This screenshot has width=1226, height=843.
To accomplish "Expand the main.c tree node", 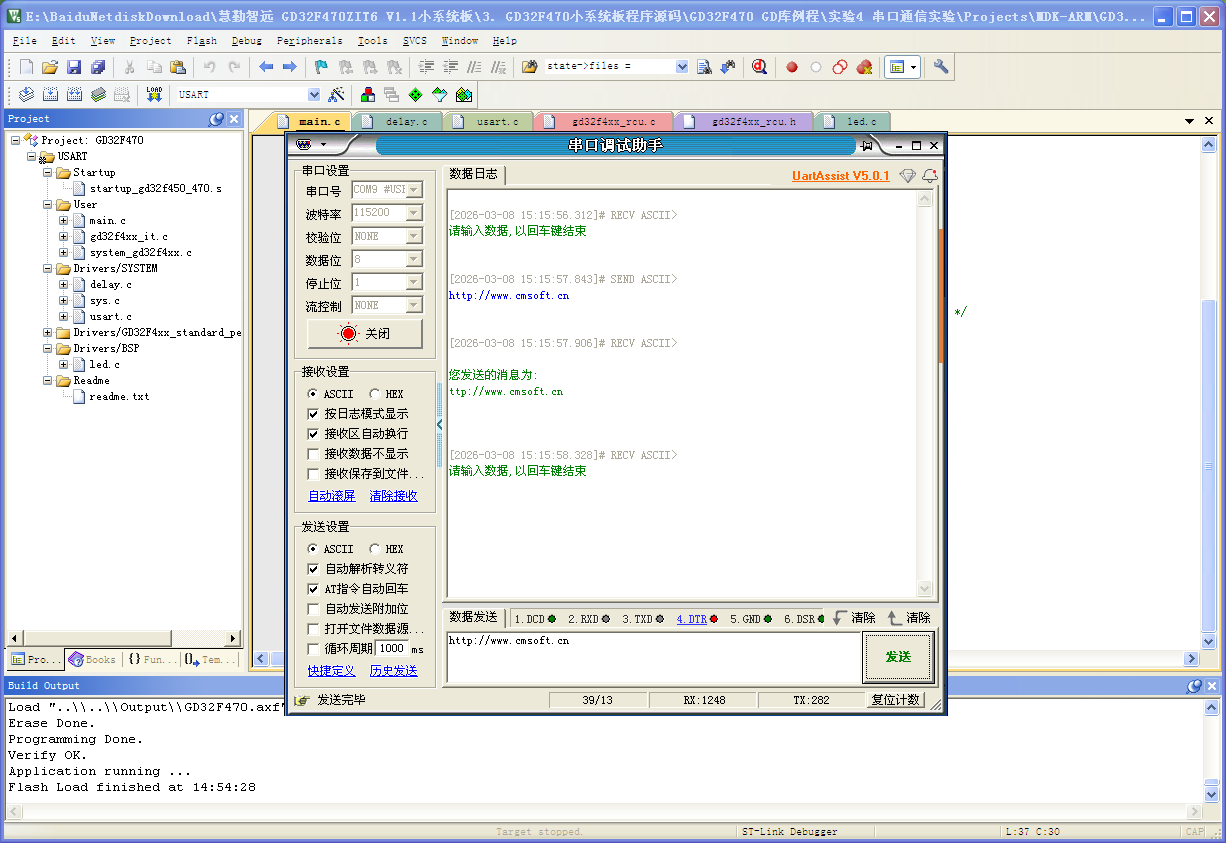I will pyautogui.click(x=64, y=220).
